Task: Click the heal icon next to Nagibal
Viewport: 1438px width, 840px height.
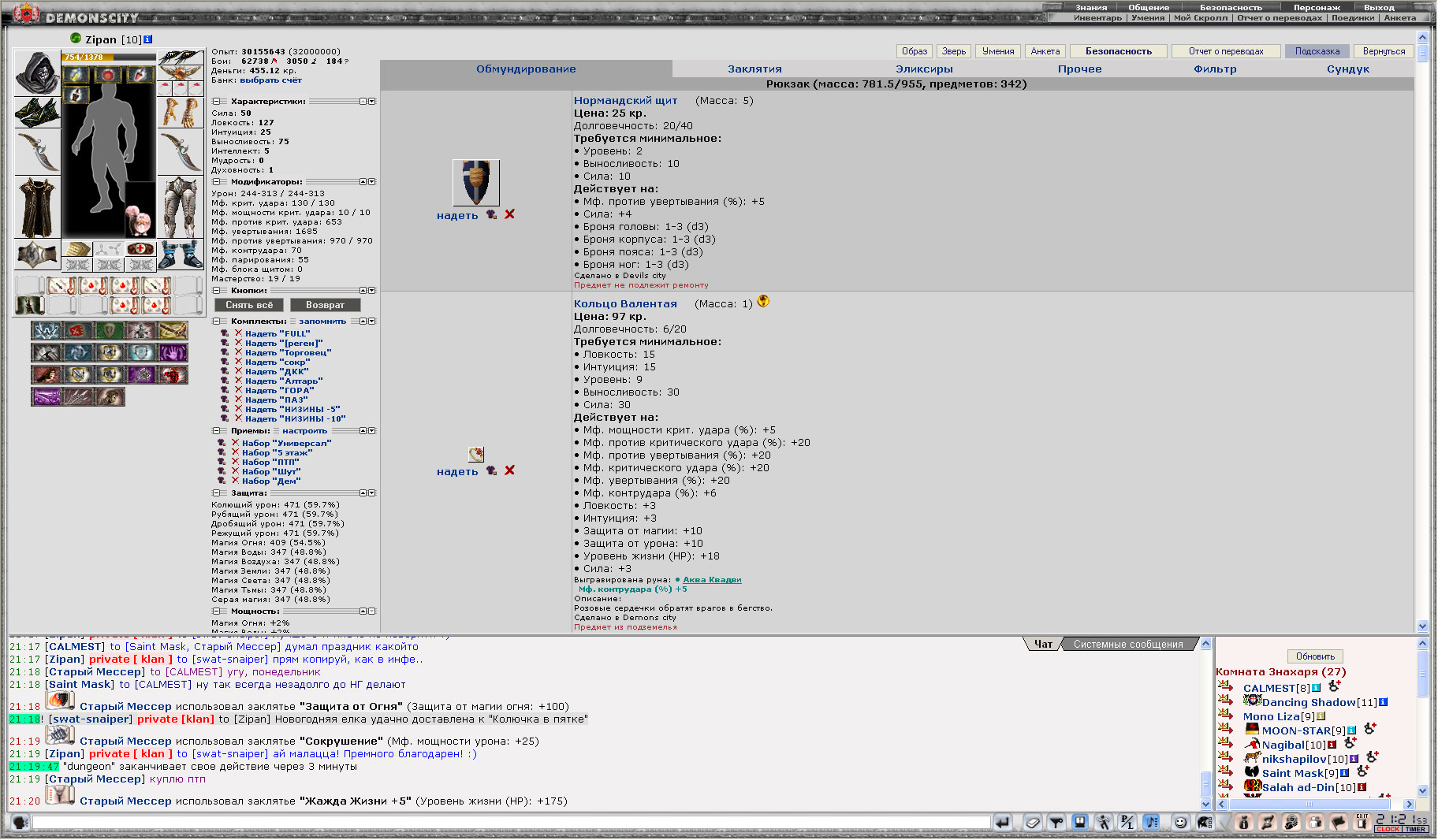Action: 1350,743
